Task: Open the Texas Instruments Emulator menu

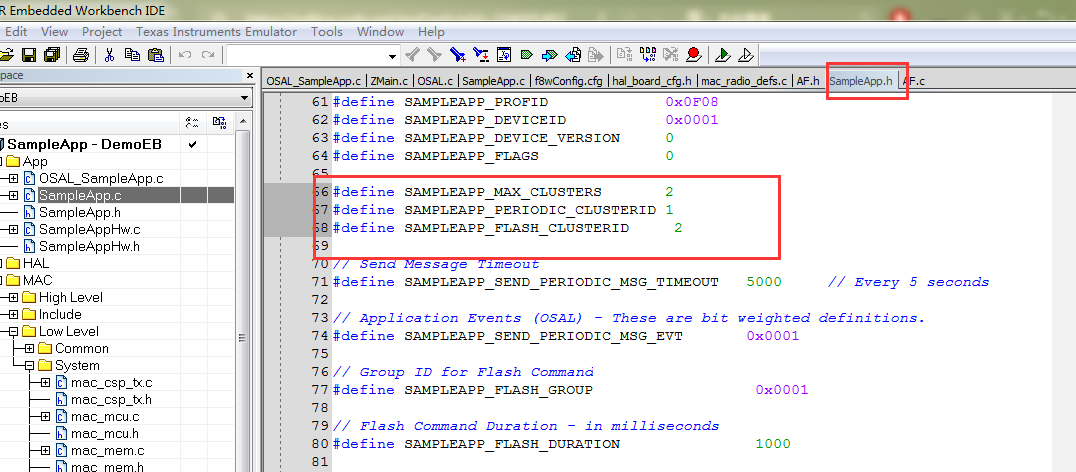Action: click(x=216, y=32)
